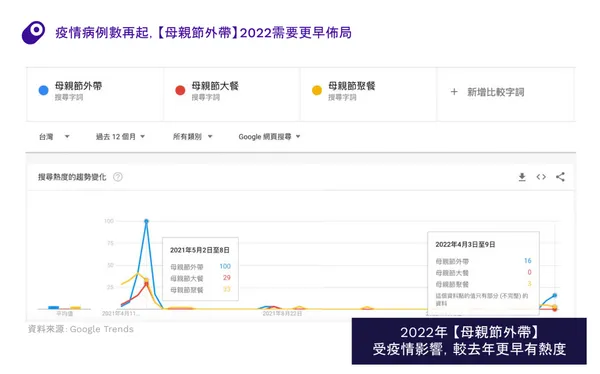This screenshot has width=600, height=374.
Task: Open the Google 網頁搜尋 dropdown
Action: [269, 137]
